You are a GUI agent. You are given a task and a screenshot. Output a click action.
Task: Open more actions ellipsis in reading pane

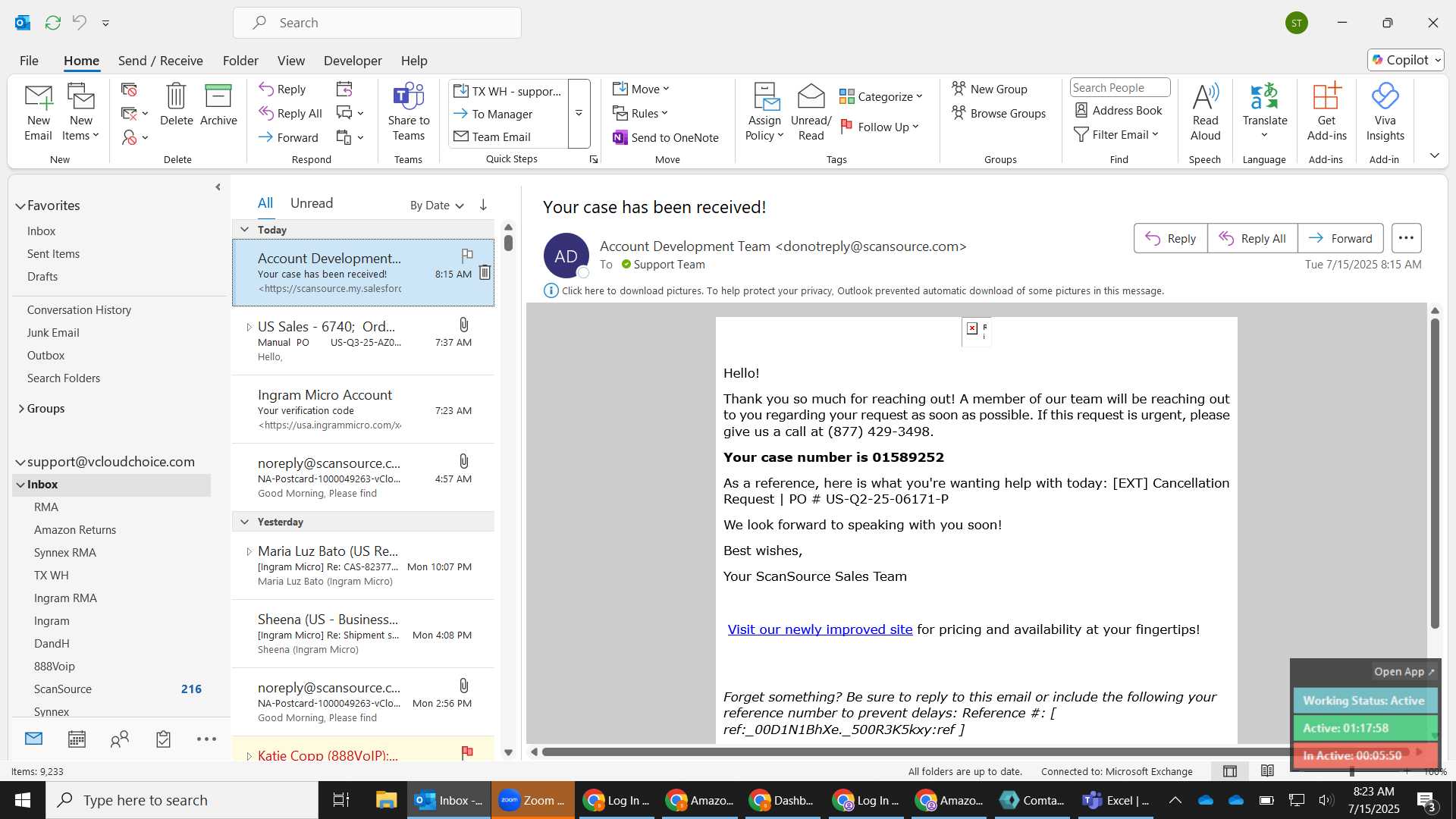coord(1406,238)
